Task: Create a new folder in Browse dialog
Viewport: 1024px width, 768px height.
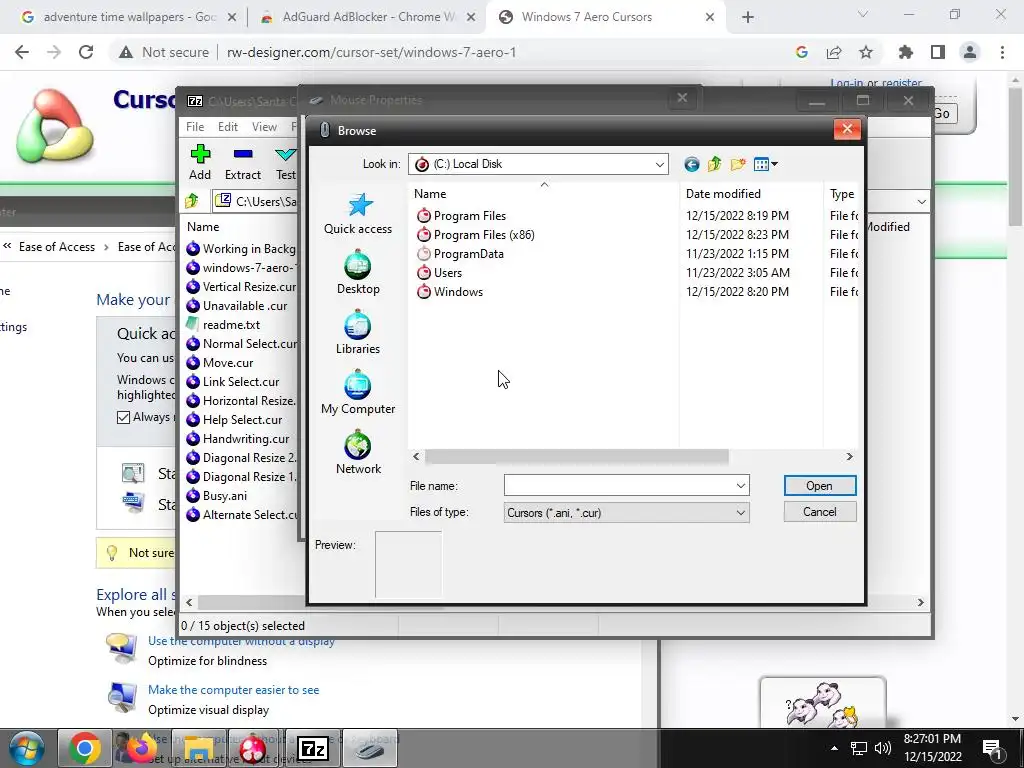Action: point(738,165)
